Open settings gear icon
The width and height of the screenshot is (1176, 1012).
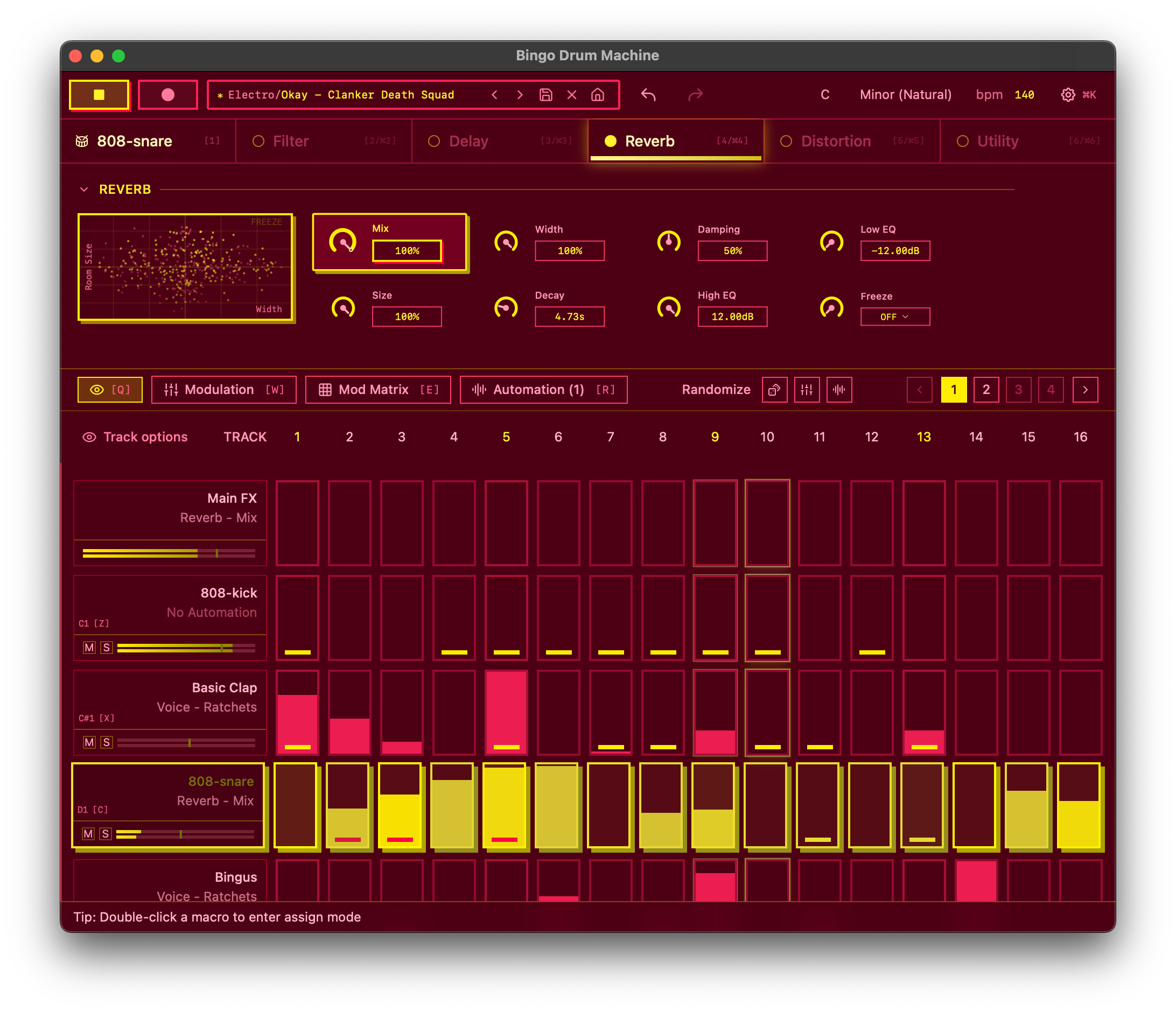[1068, 95]
